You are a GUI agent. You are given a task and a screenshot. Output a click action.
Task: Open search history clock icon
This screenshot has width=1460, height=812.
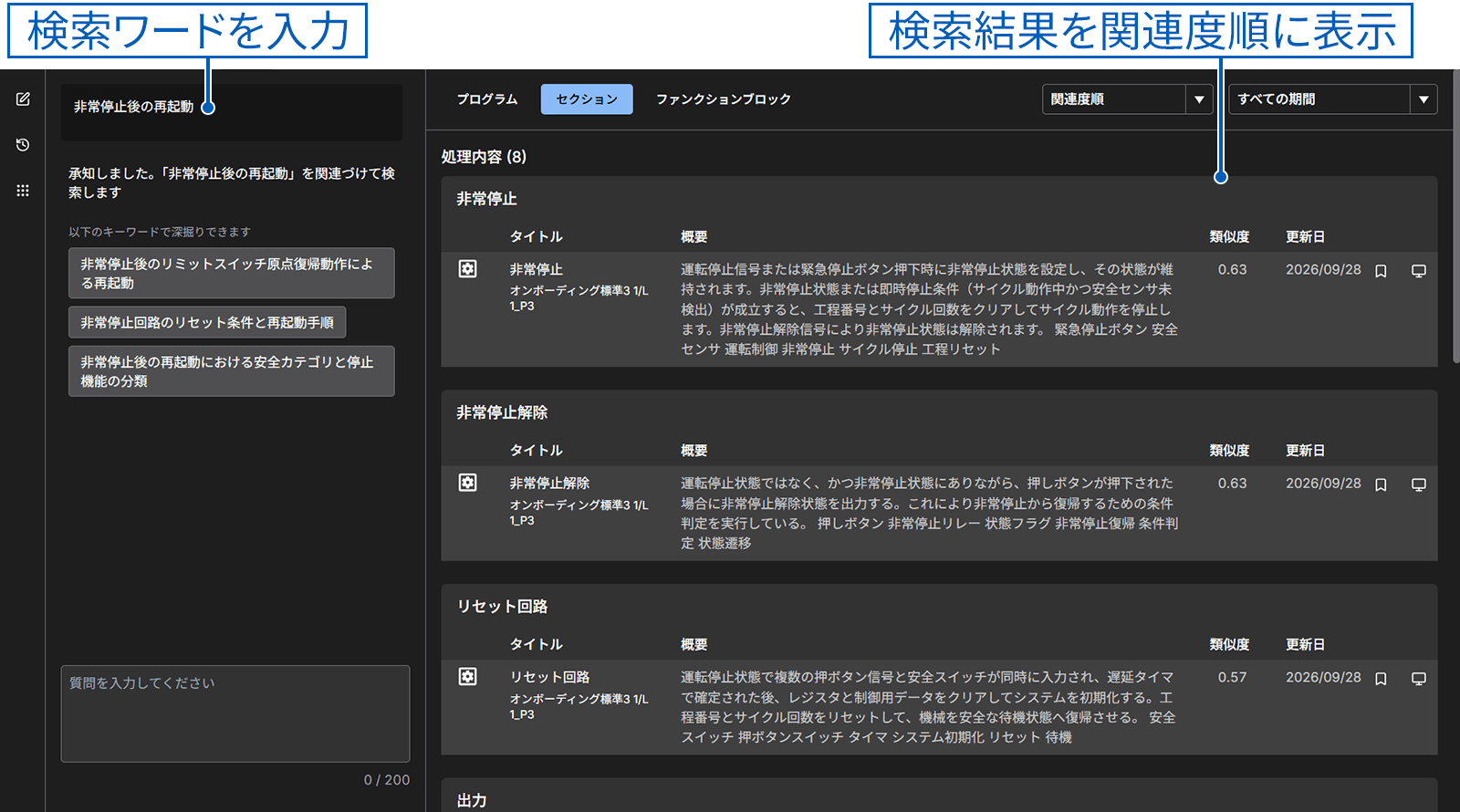point(23,145)
